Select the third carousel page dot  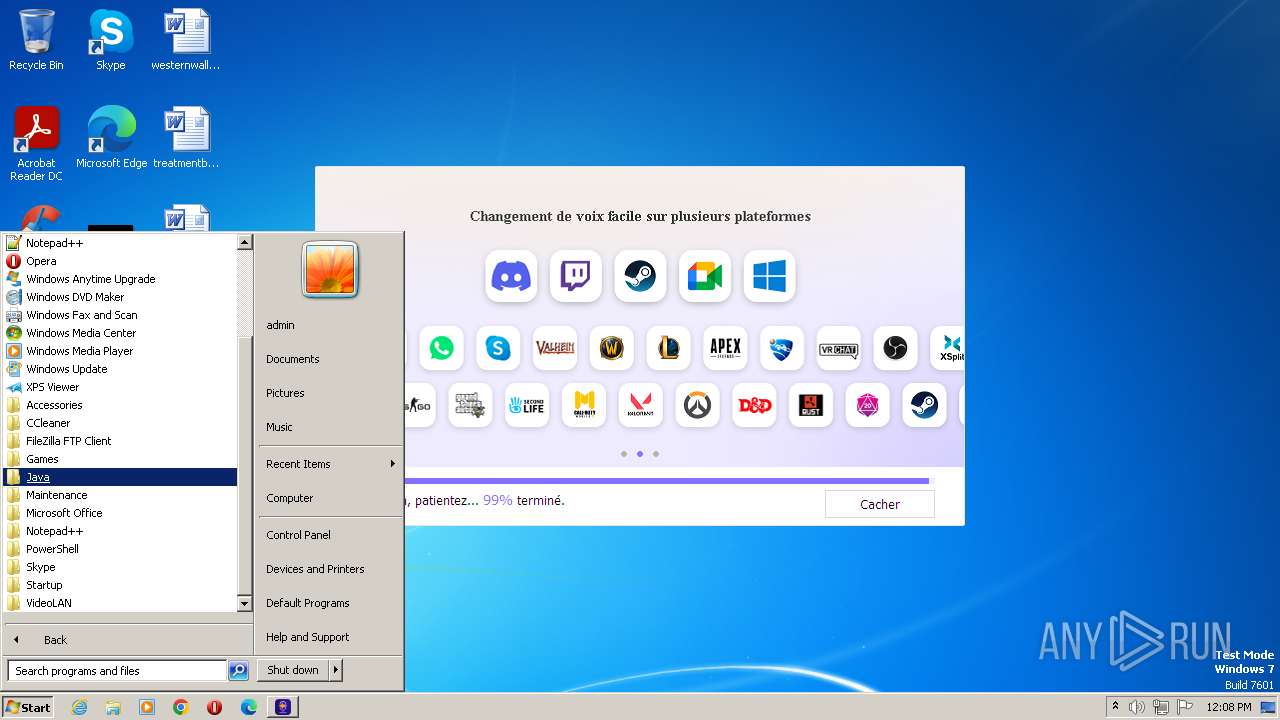(656, 454)
